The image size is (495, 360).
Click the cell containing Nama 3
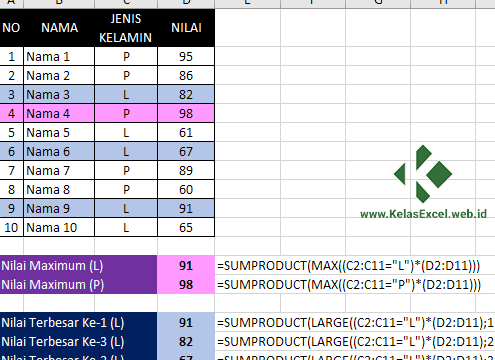[x=59, y=94]
